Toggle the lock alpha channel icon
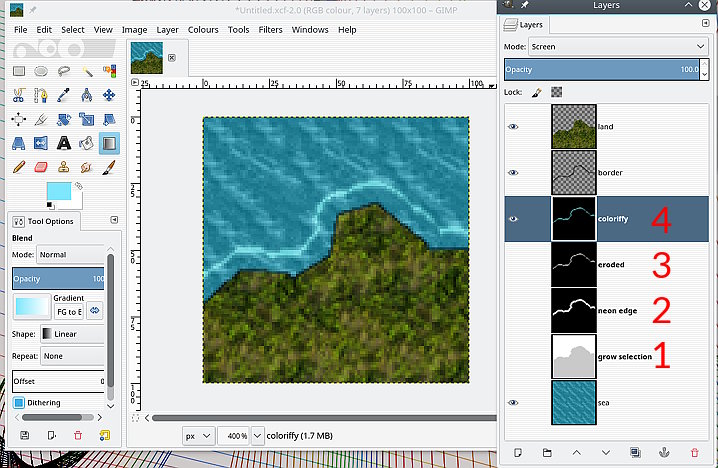Image resolution: width=718 pixels, height=468 pixels. tap(556, 93)
